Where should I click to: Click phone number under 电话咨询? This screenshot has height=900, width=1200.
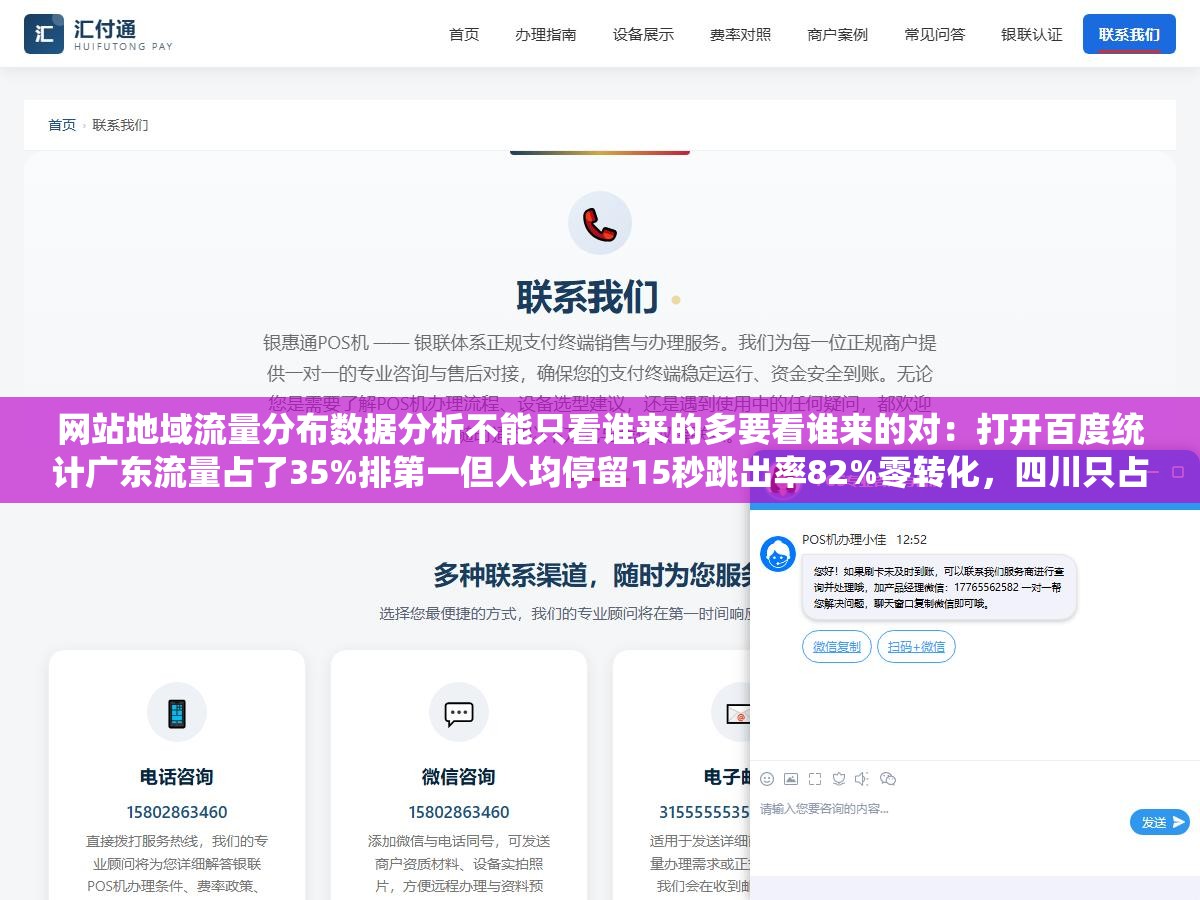(x=177, y=812)
